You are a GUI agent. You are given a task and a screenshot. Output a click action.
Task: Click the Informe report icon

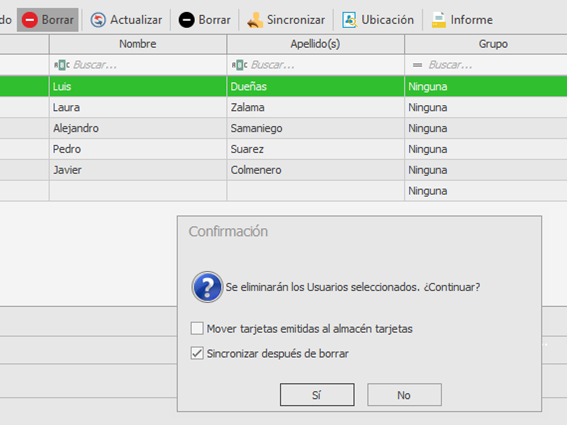439,20
